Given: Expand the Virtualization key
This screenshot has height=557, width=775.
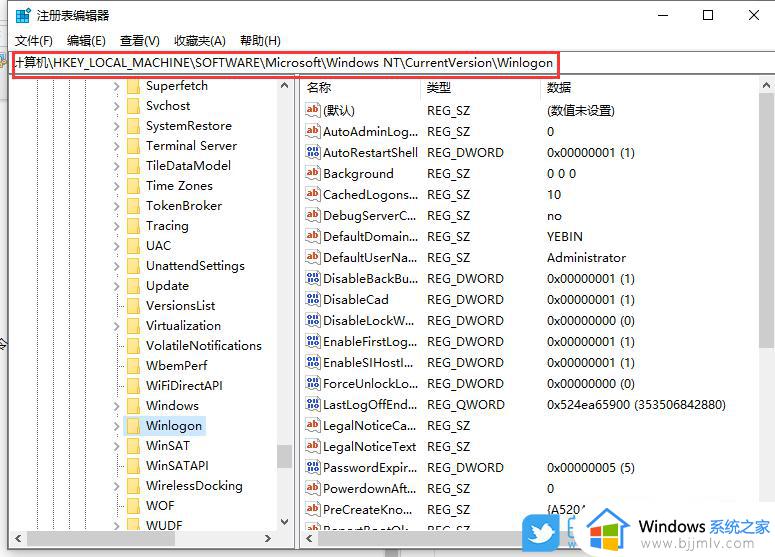Looking at the screenshot, I should (116, 326).
